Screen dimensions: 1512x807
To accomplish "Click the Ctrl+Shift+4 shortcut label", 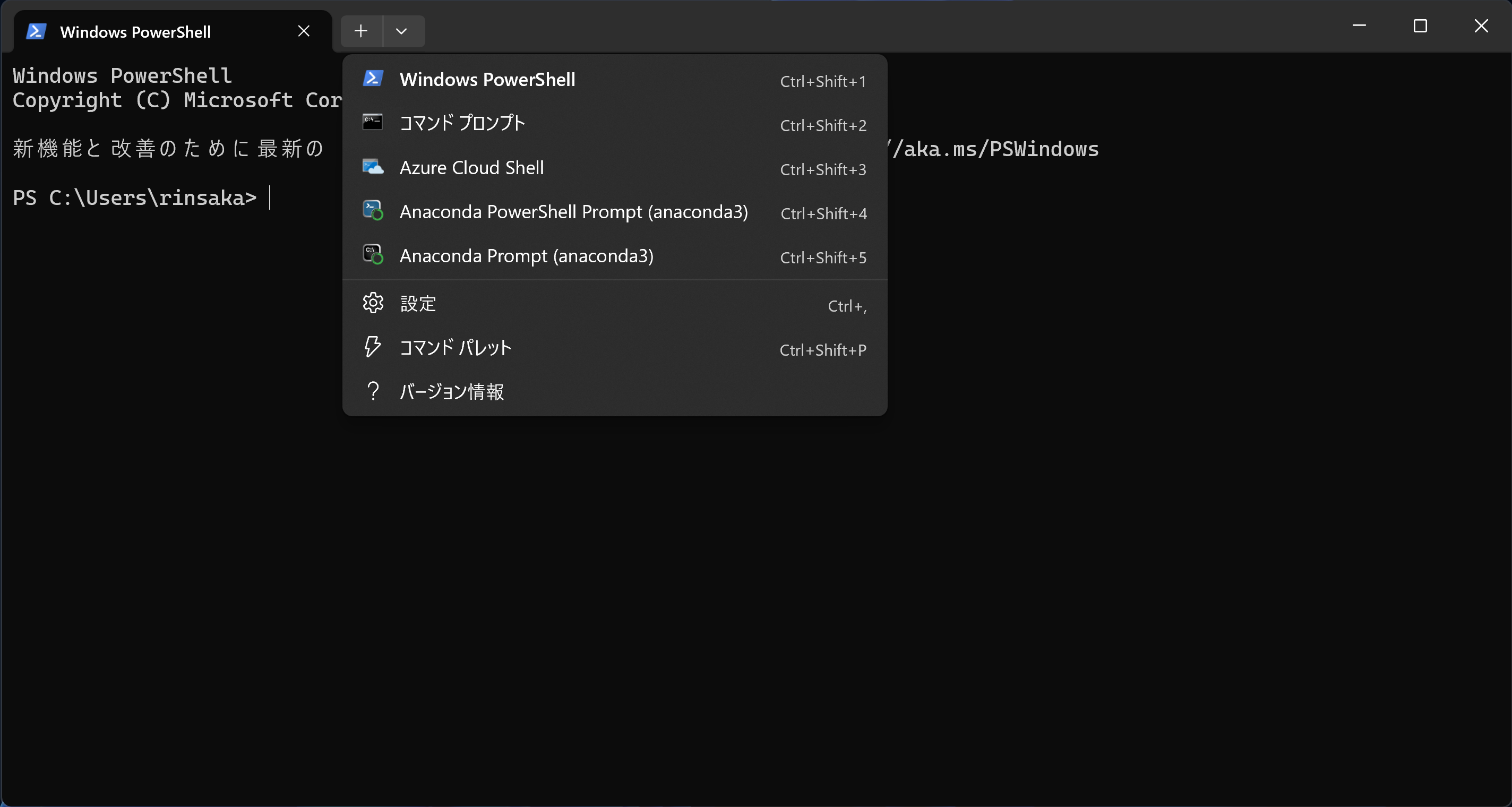I will 823,213.
